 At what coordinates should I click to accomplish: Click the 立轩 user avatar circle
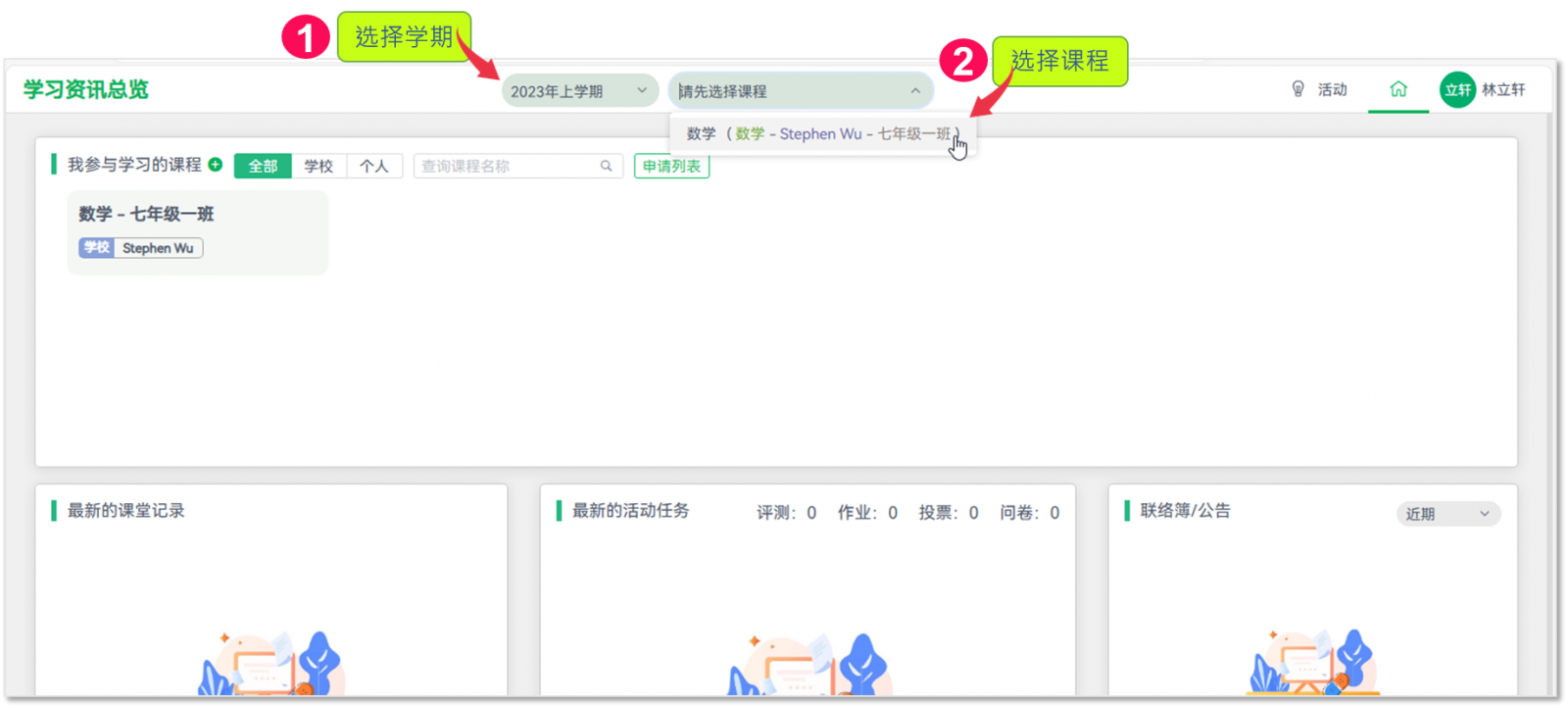tap(1457, 90)
